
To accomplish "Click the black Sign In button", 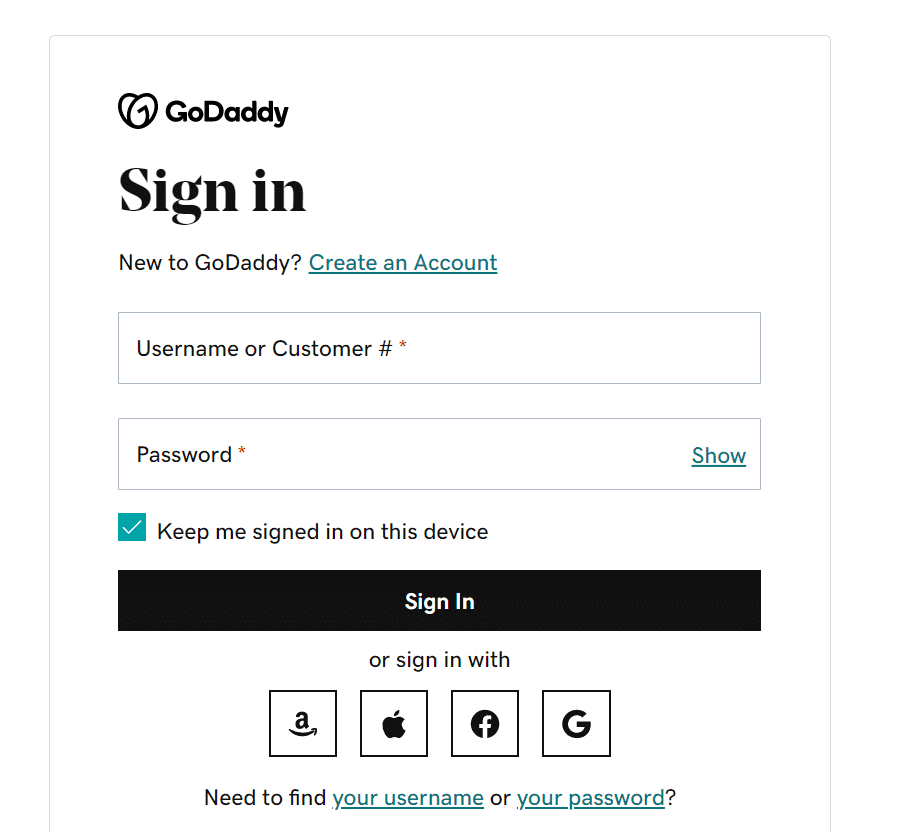I will (439, 601).
